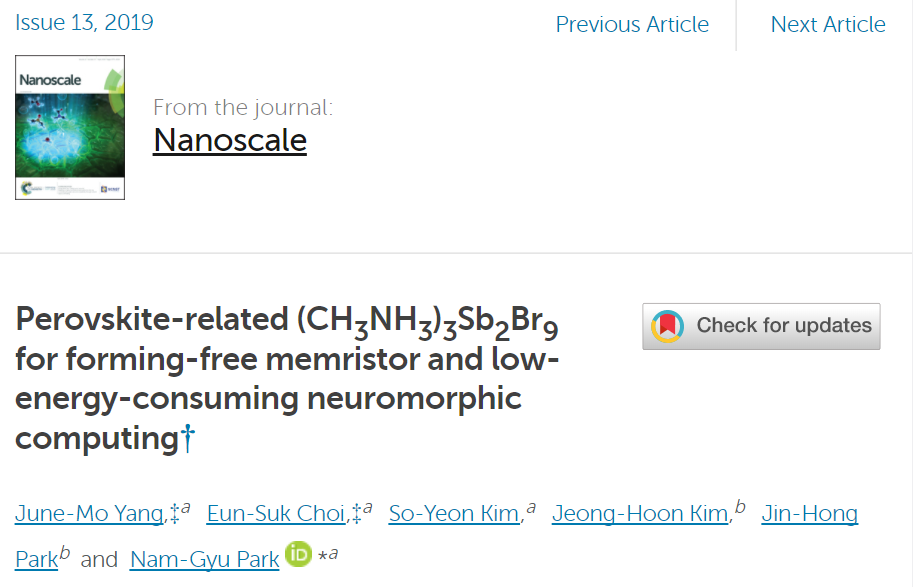Click the Check for updates button
This screenshot has width=913, height=587.
(x=761, y=326)
